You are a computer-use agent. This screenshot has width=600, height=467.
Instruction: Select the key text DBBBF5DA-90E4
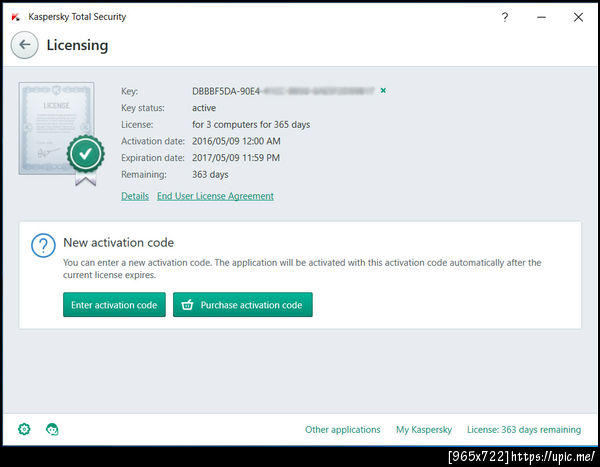[226, 91]
